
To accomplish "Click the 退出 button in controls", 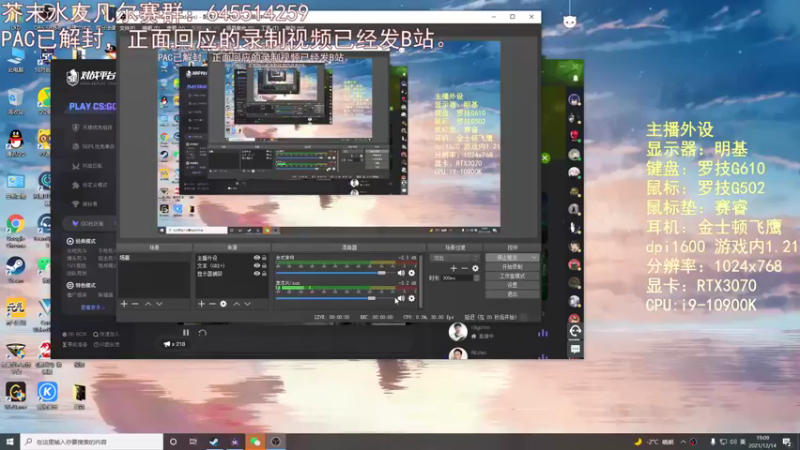I will pos(512,294).
